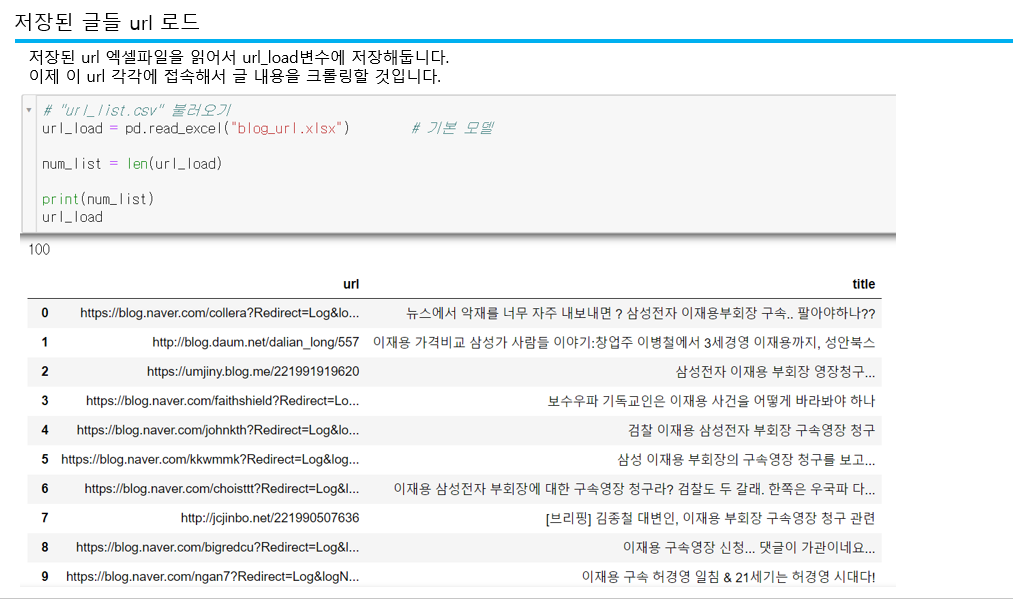Click the row index "5" in the table
Image resolution: width=1013 pixels, height=599 pixels.
45,459
